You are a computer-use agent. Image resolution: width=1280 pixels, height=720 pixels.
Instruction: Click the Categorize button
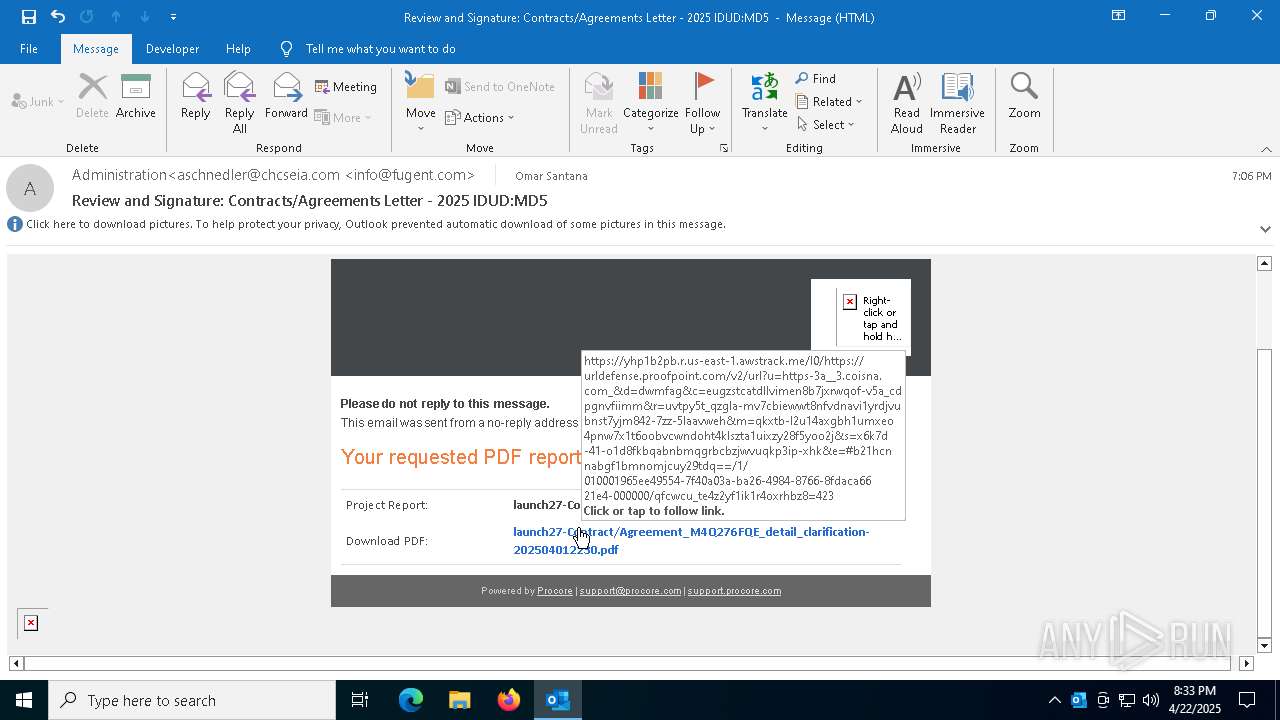coord(651,103)
